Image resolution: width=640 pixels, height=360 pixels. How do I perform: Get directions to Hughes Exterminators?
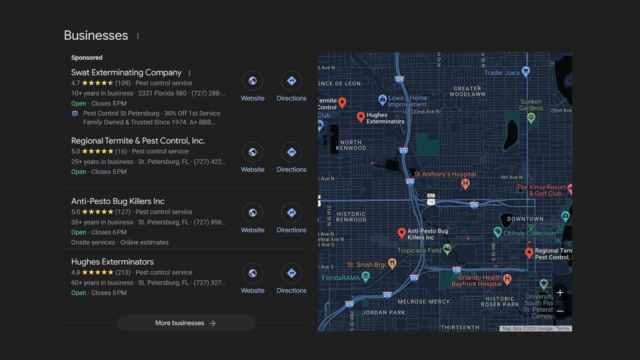291,273
